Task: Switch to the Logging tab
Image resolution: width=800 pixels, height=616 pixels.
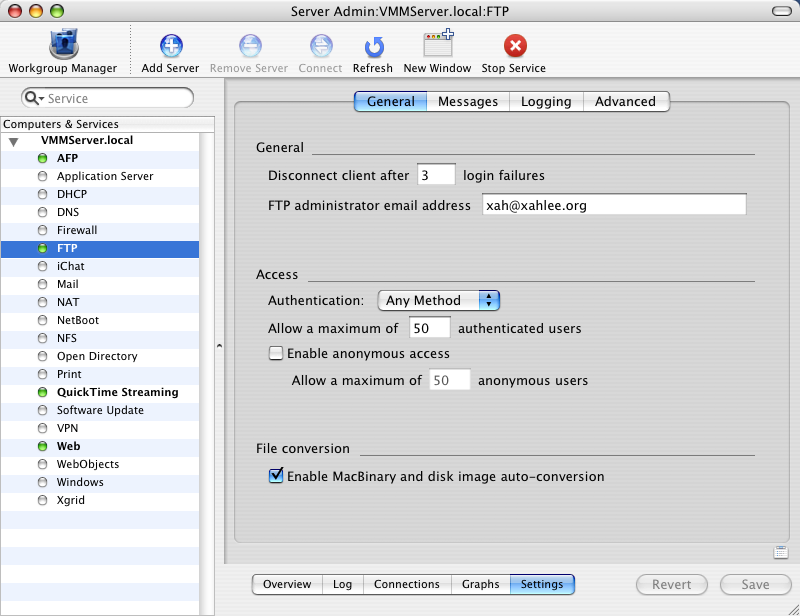Action: [x=546, y=102]
